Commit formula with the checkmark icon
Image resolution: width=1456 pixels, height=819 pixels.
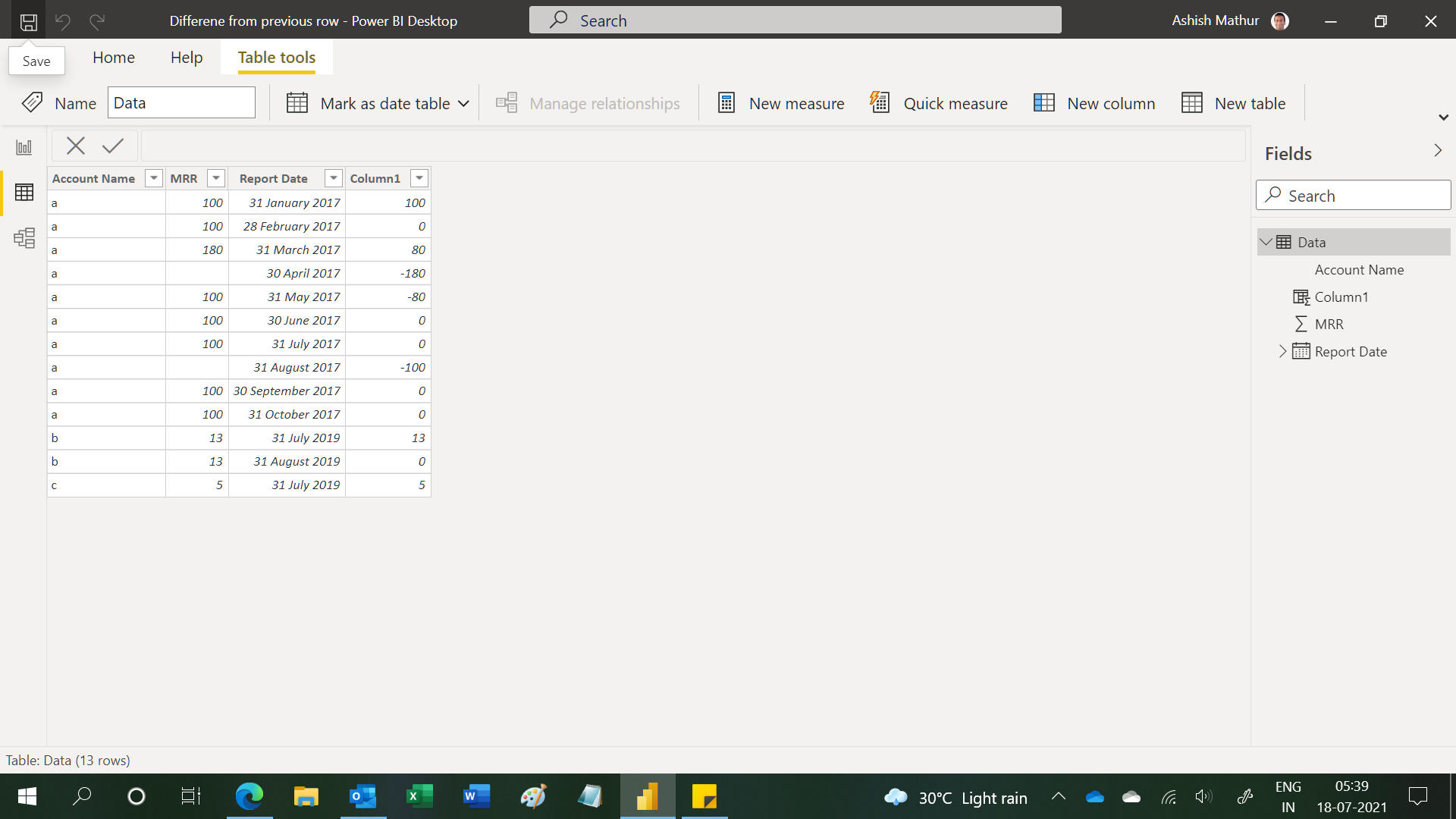click(x=113, y=146)
